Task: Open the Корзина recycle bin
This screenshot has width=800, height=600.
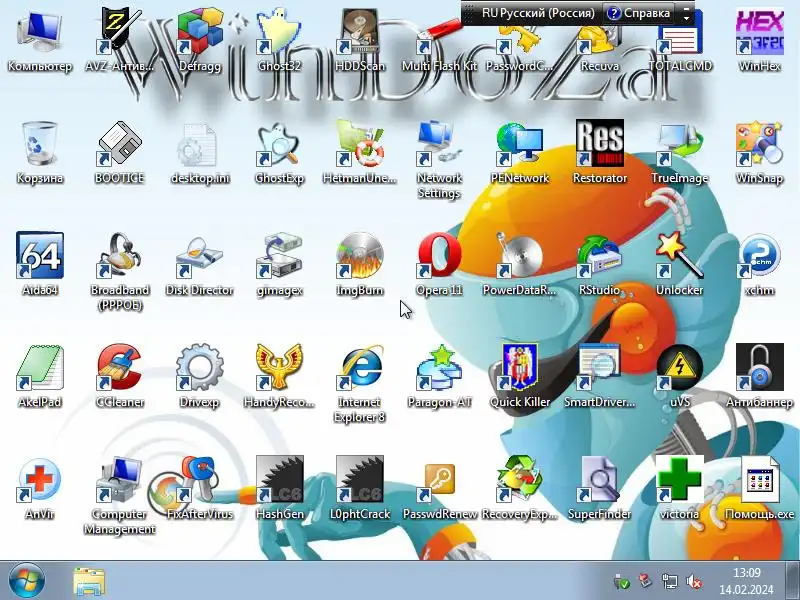Action: [x=40, y=153]
